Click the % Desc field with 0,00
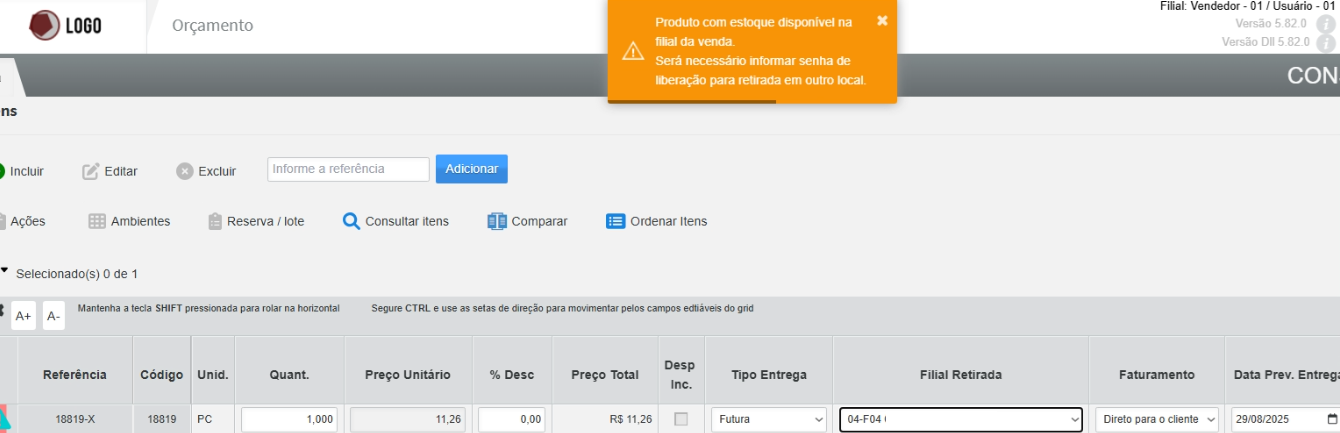This screenshot has width=1340, height=433. [511, 420]
